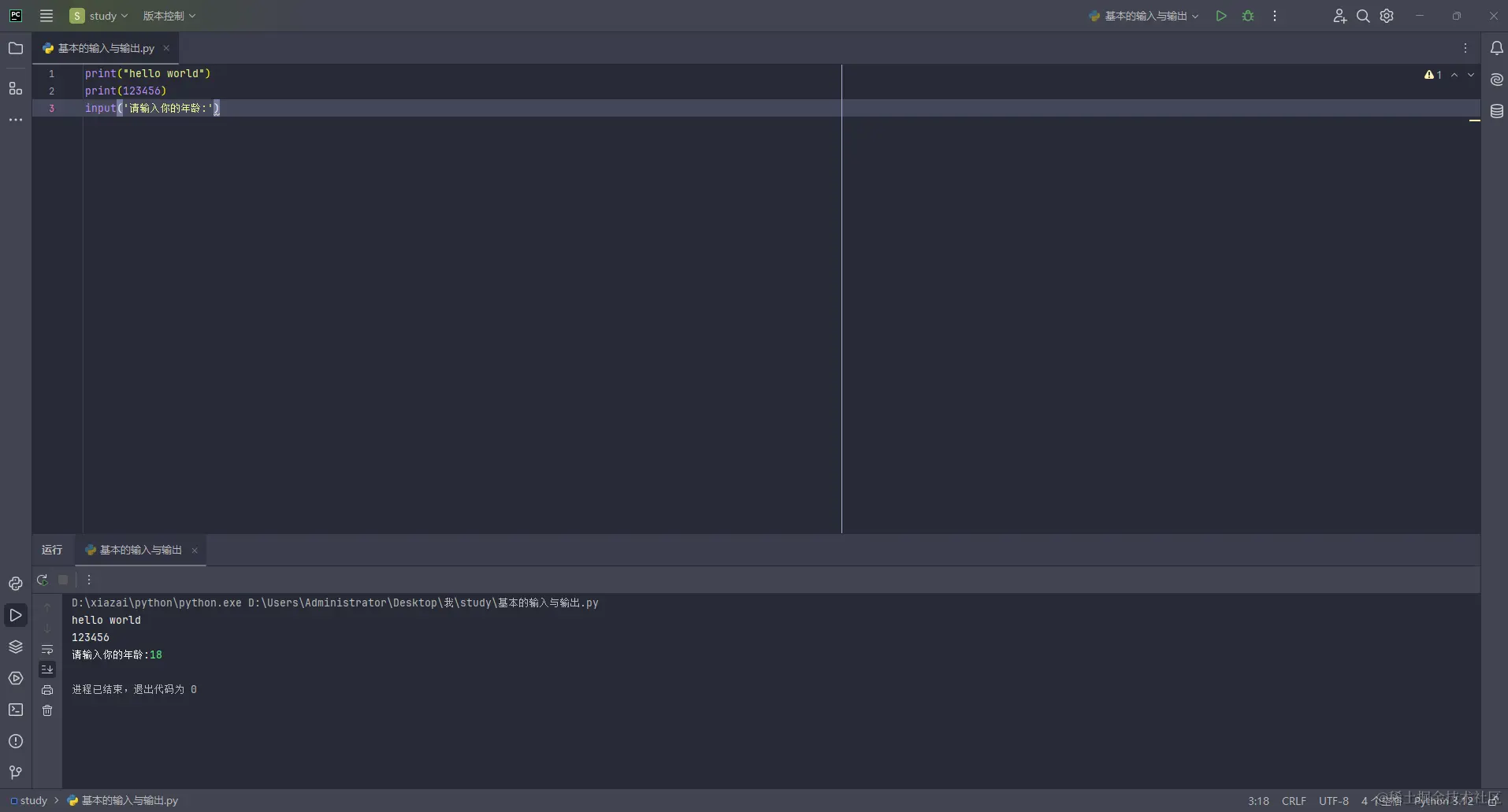Clear all console output trash icon
The width and height of the screenshot is (1508, 812).
(x=47, y=710)
